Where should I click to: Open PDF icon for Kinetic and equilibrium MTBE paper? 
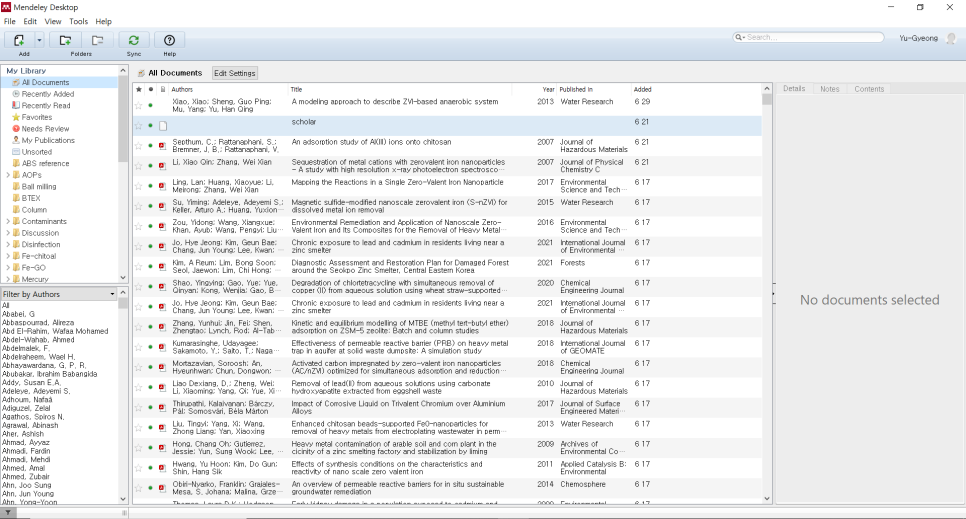click(163, 327)
